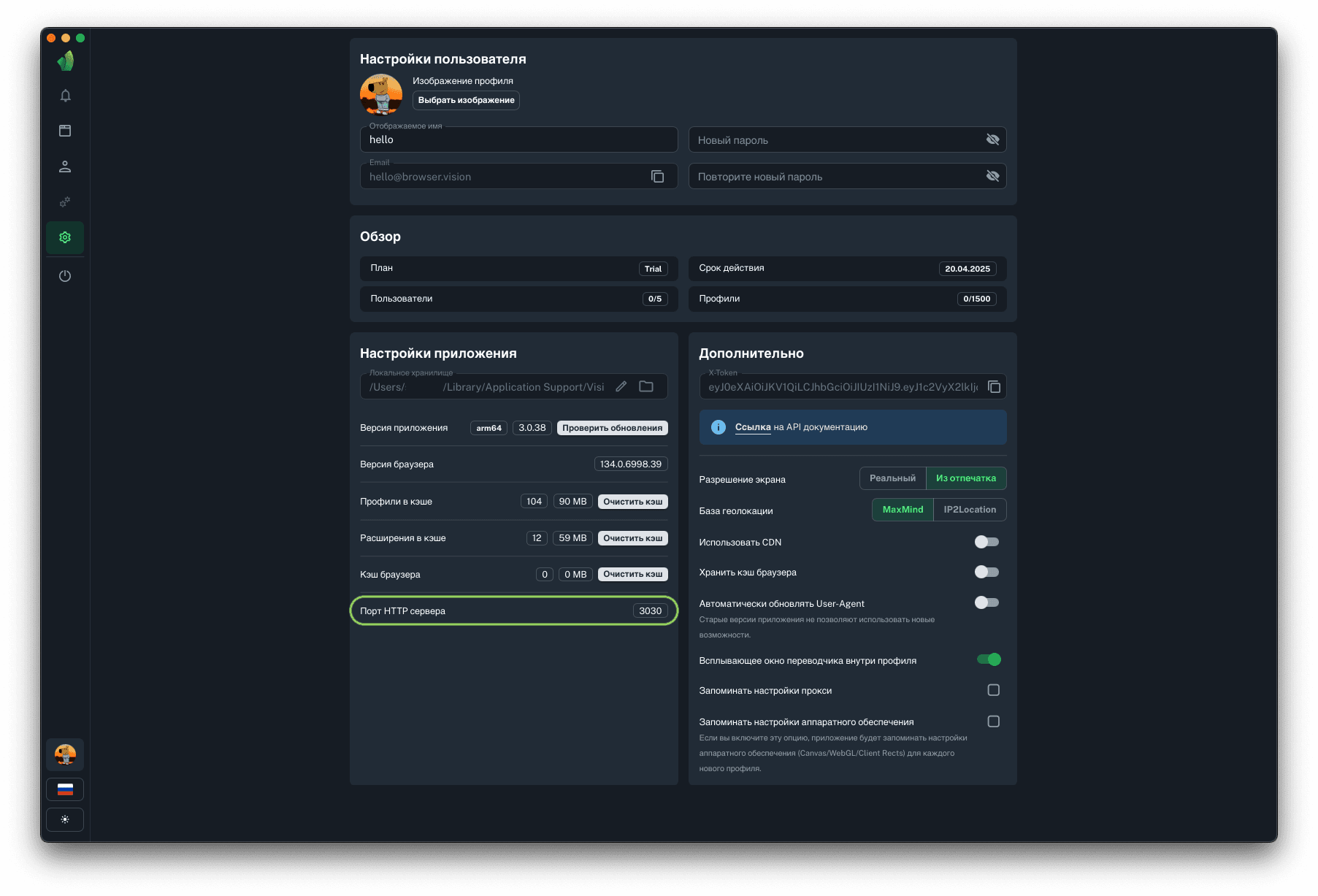Open local storage folder icon

coord(646,387)
